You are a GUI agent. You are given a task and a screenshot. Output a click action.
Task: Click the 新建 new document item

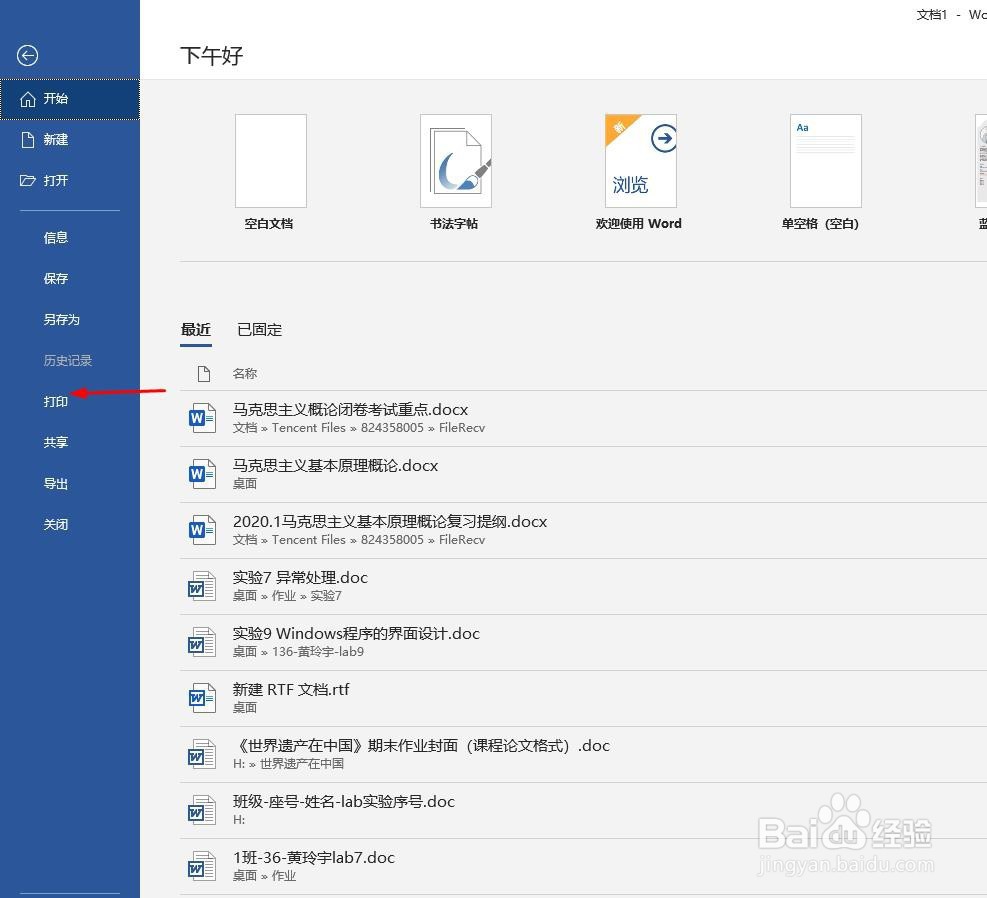[70, 140]
